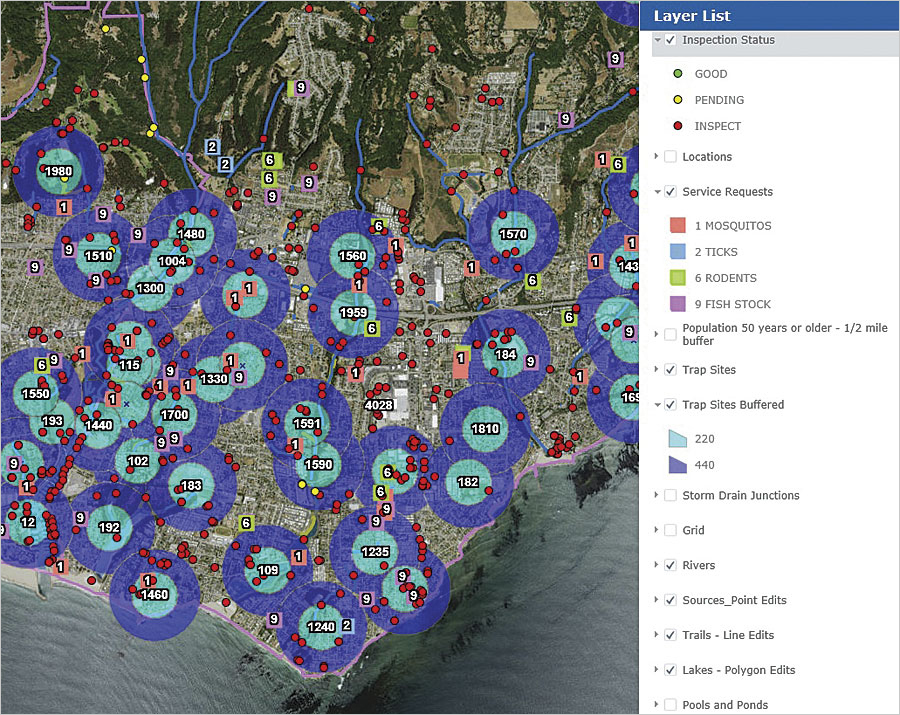This screenshot has width=900, height=715.
Task: Select trap site 4028 on the map
Action: (379, 405)
